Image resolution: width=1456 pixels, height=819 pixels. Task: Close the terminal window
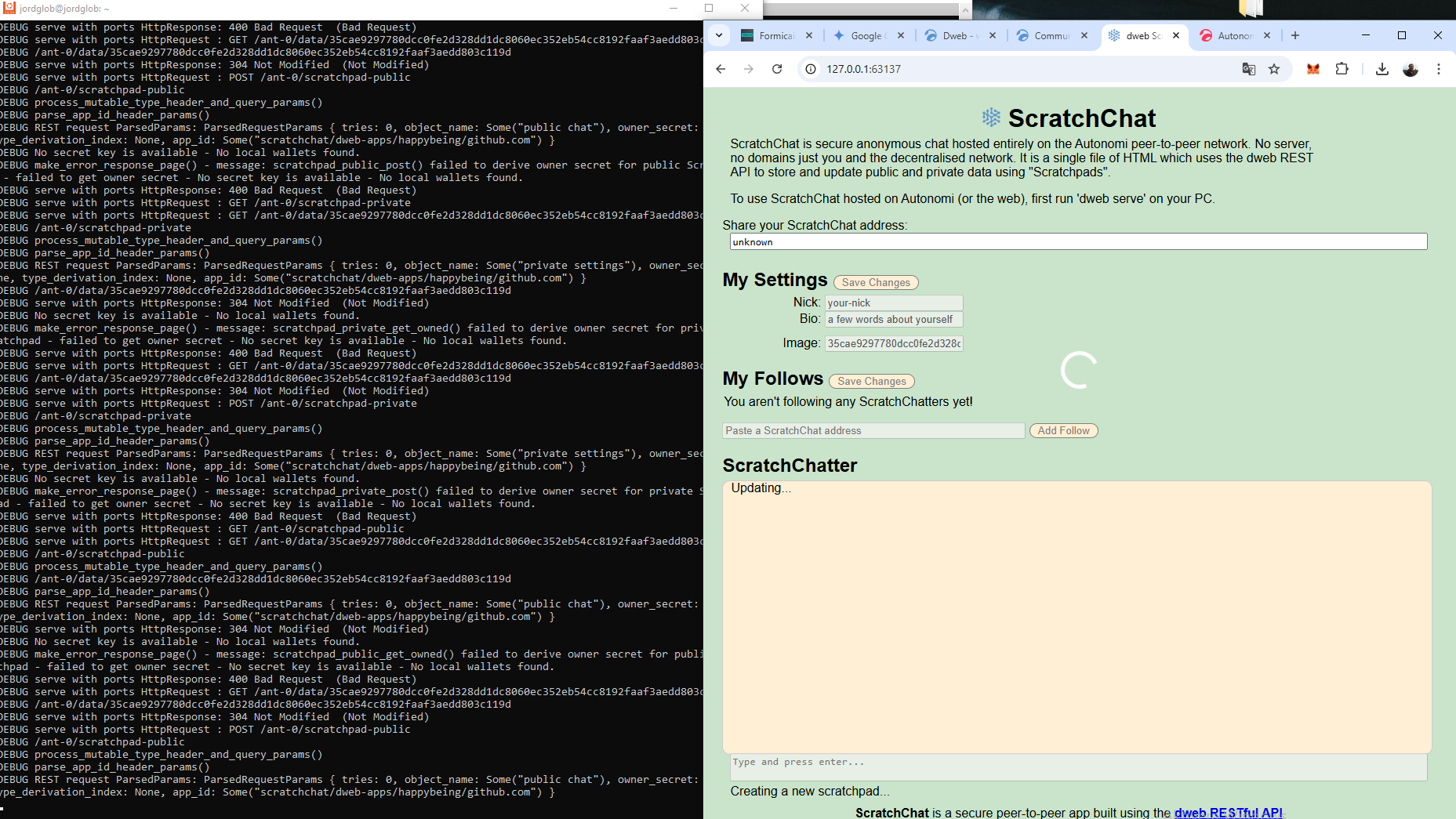[x=745, y=8]
